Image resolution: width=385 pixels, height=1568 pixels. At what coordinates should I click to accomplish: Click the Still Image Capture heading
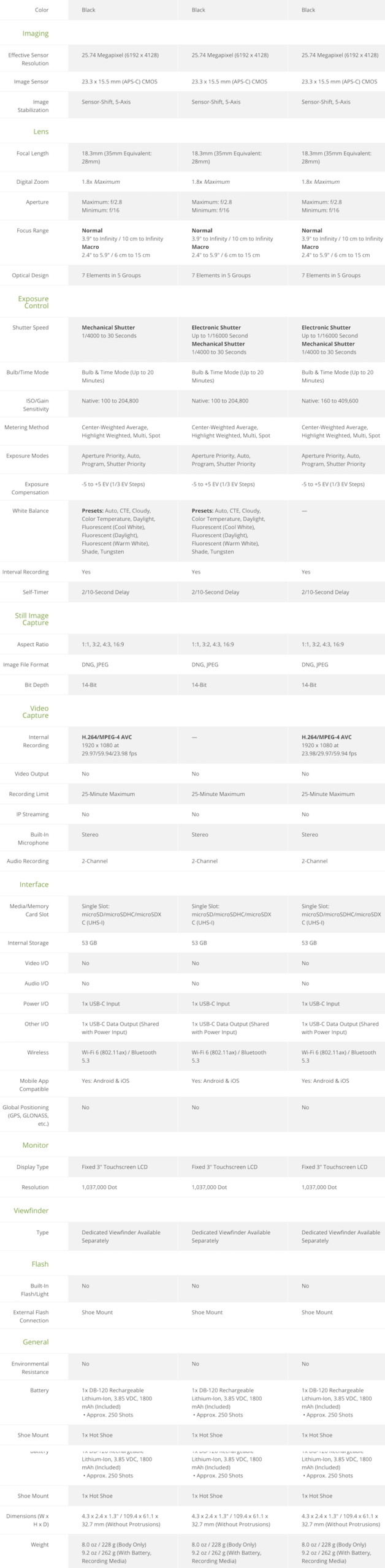[32, 619]
